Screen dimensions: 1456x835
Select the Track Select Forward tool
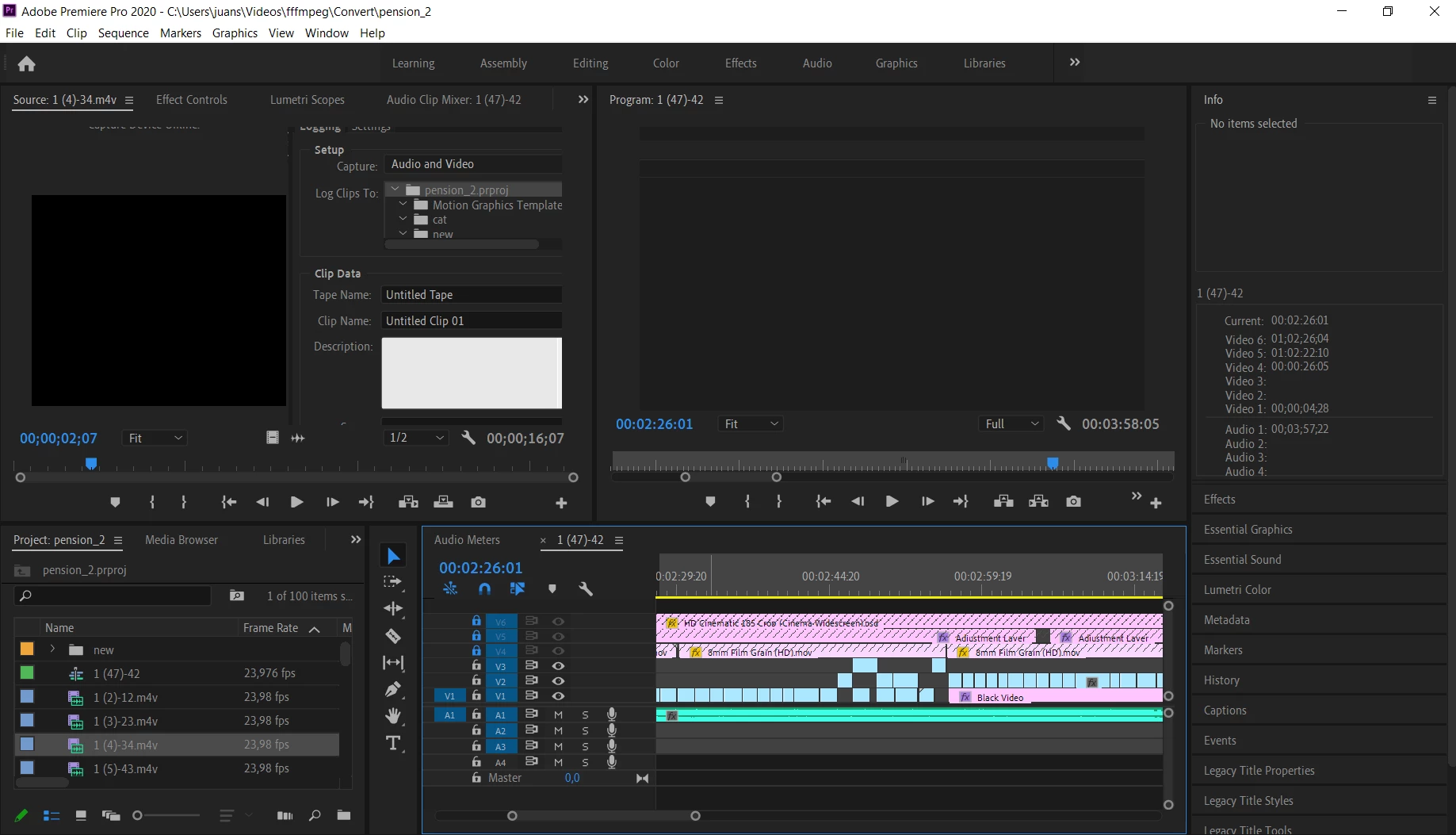(393, 582)
